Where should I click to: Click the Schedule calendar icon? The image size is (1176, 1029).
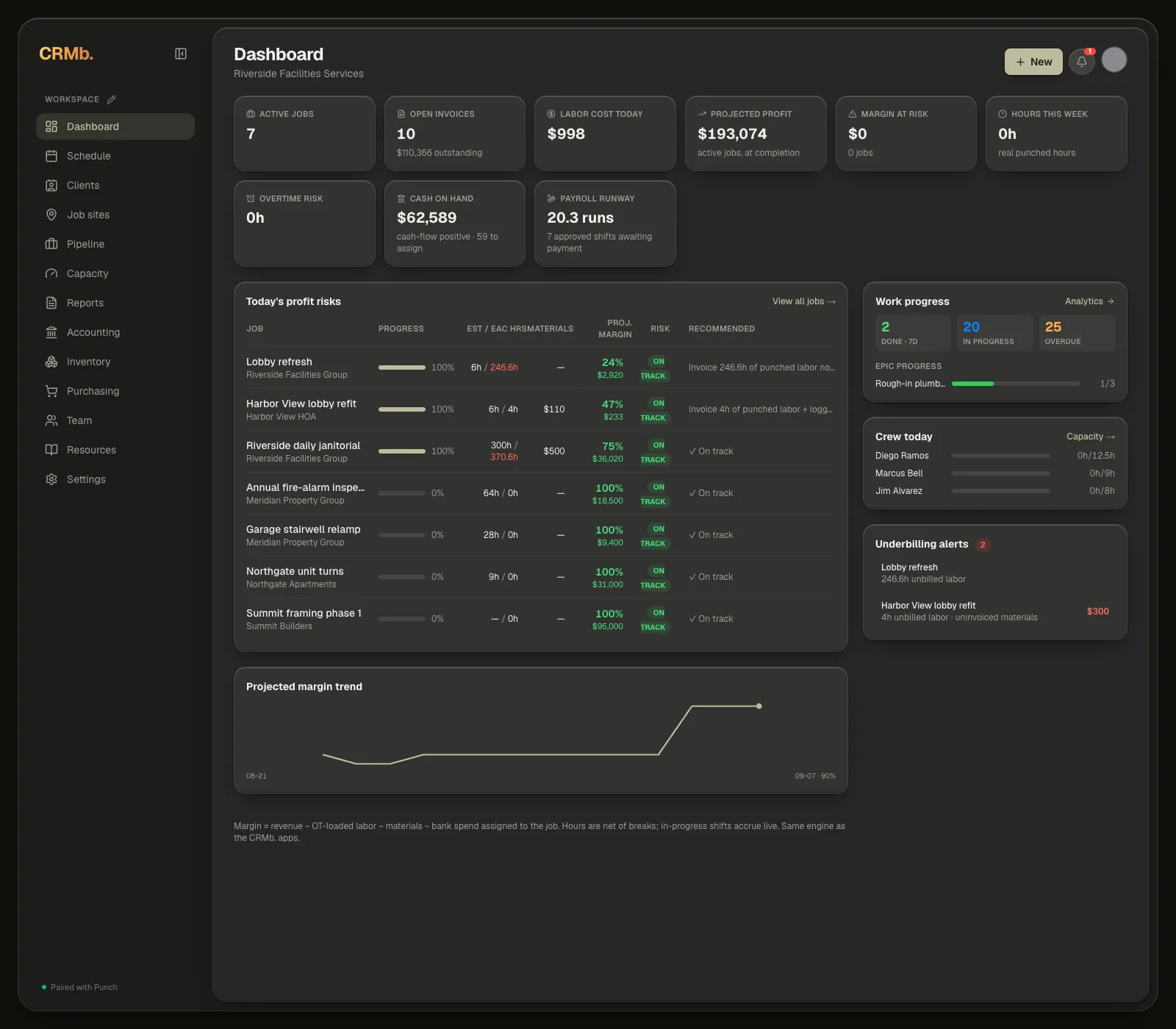coord(51,156)
